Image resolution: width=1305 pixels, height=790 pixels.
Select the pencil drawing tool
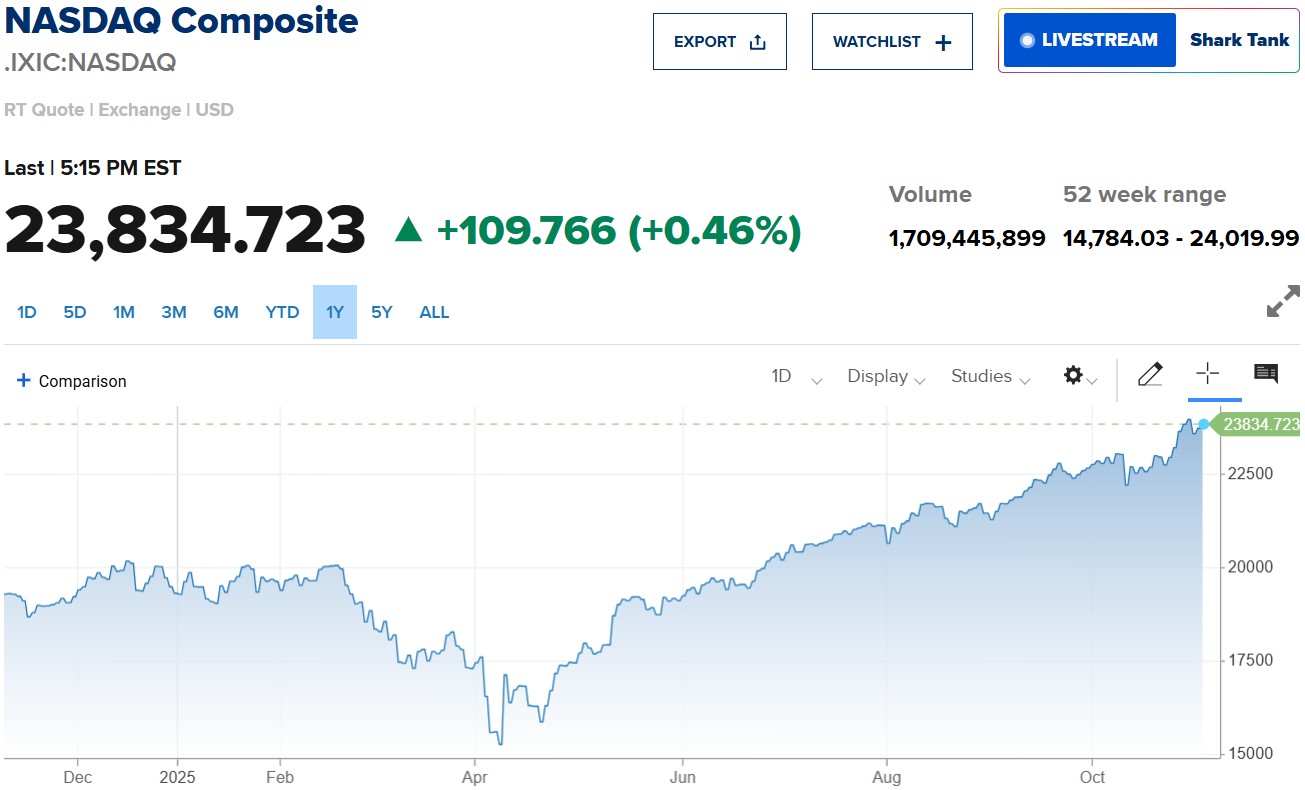[x=1150, y=375]
